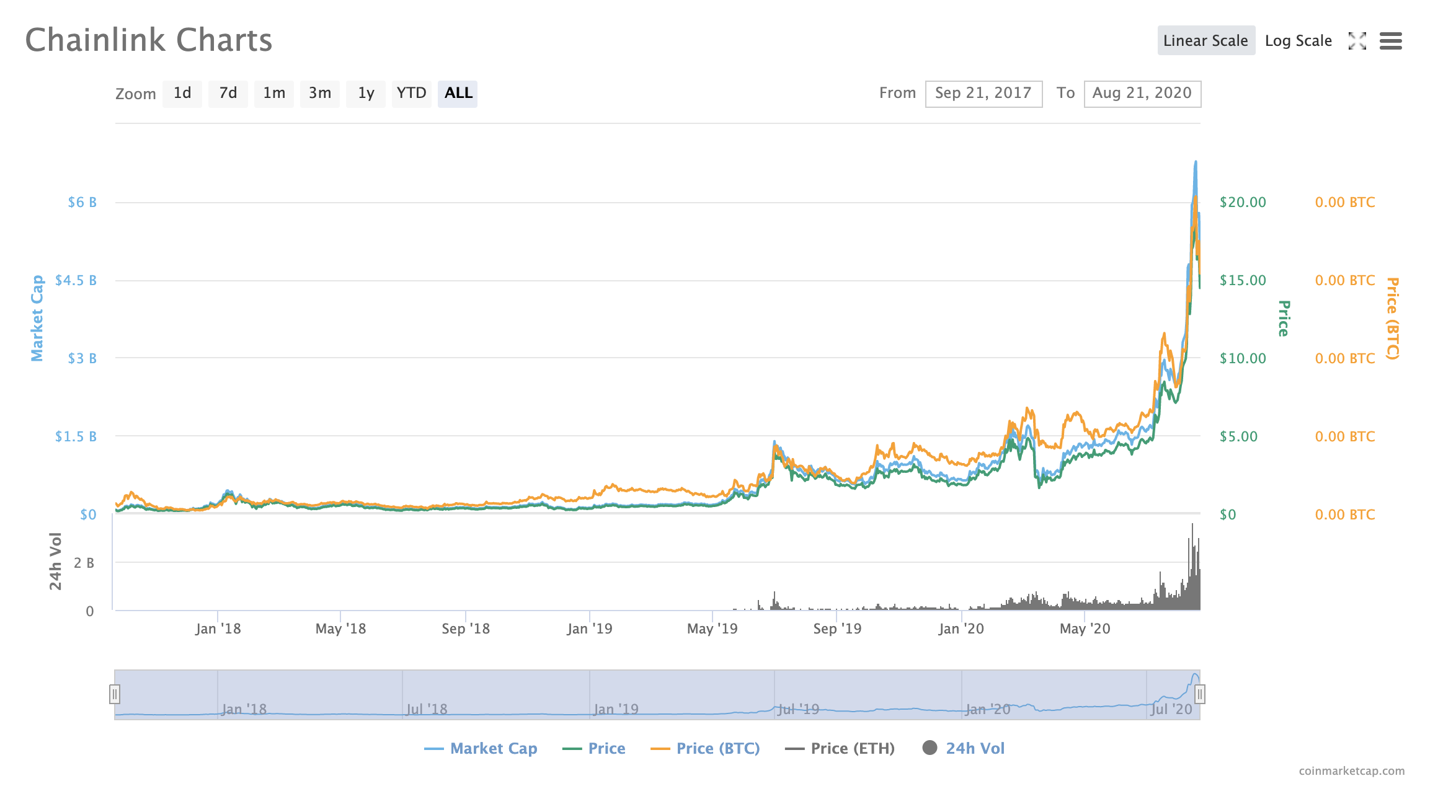Set zoom to 3m
1456x812 pixels.
(320, 94)
